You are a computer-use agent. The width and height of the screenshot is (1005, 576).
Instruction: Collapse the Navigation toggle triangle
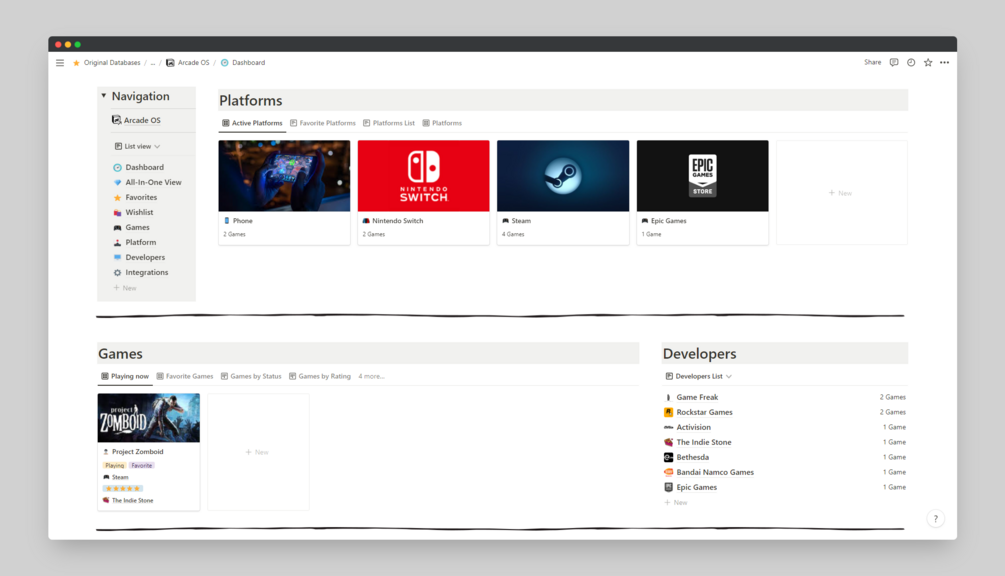103,96
